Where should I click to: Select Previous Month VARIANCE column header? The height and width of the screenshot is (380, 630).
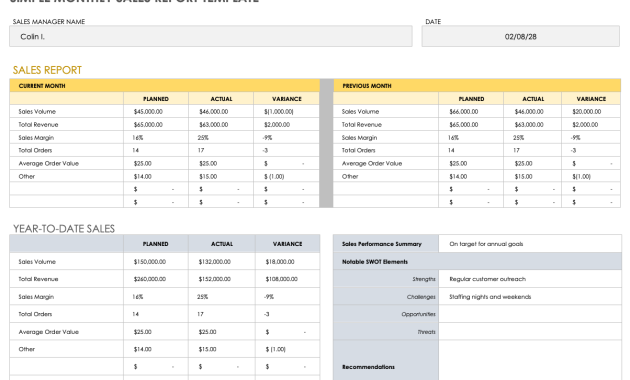[x=591, y=99]
